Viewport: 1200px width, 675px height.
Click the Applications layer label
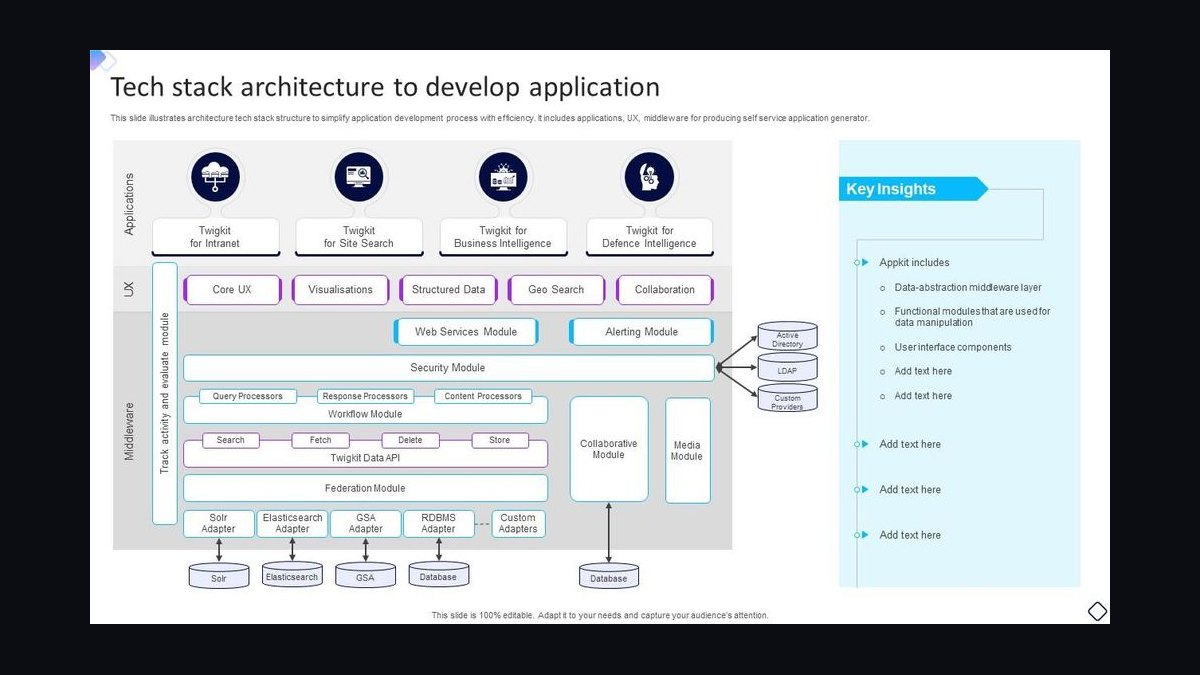129,204
